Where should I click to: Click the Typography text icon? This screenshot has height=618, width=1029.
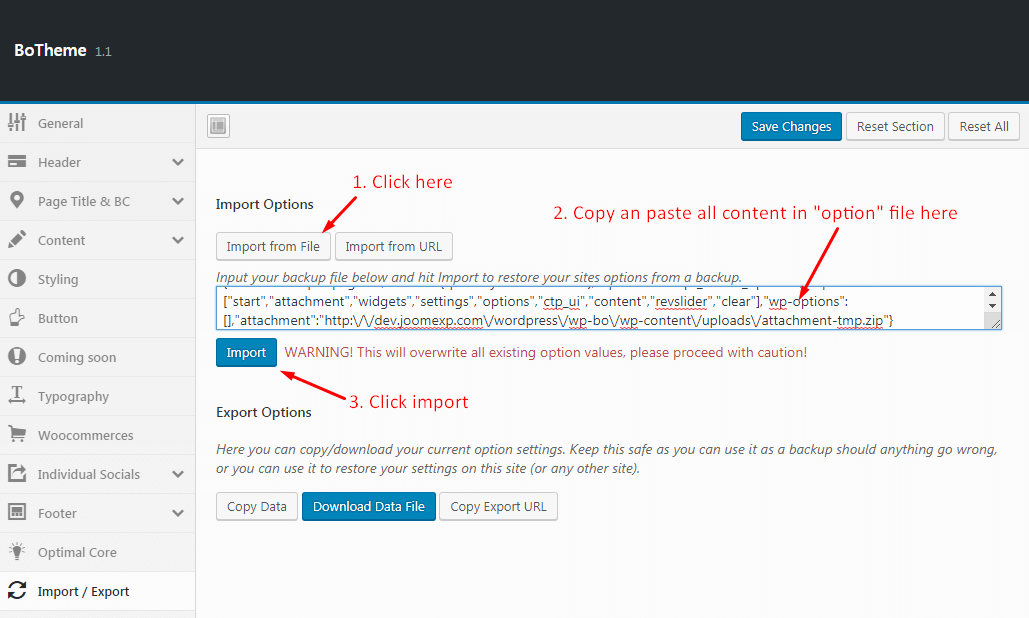coord(17,396)
